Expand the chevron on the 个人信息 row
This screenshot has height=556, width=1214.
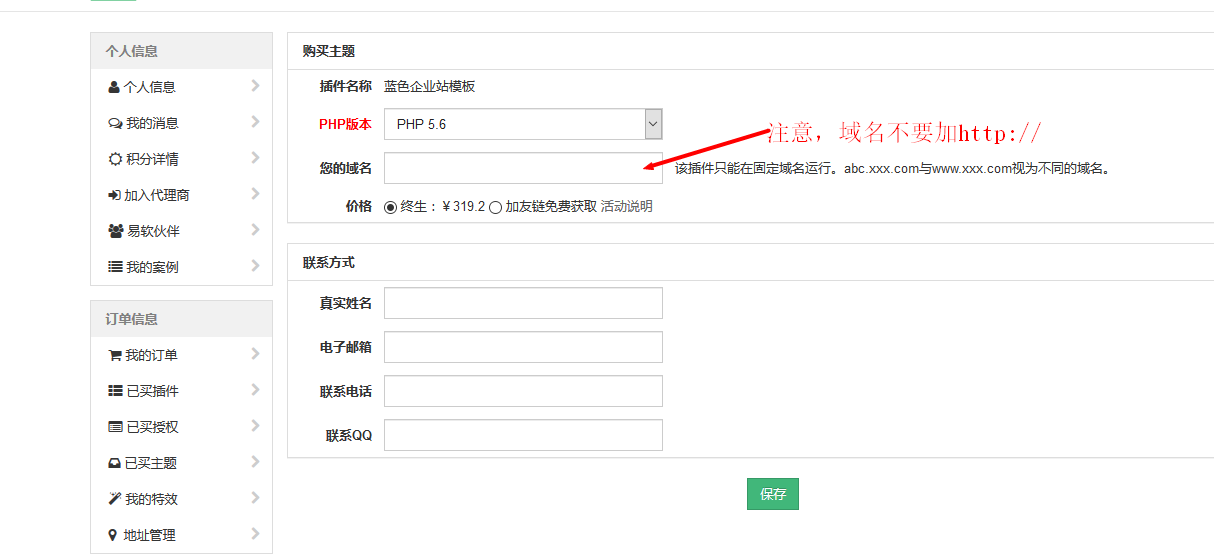pyautogui.click(x=256, y=86)
